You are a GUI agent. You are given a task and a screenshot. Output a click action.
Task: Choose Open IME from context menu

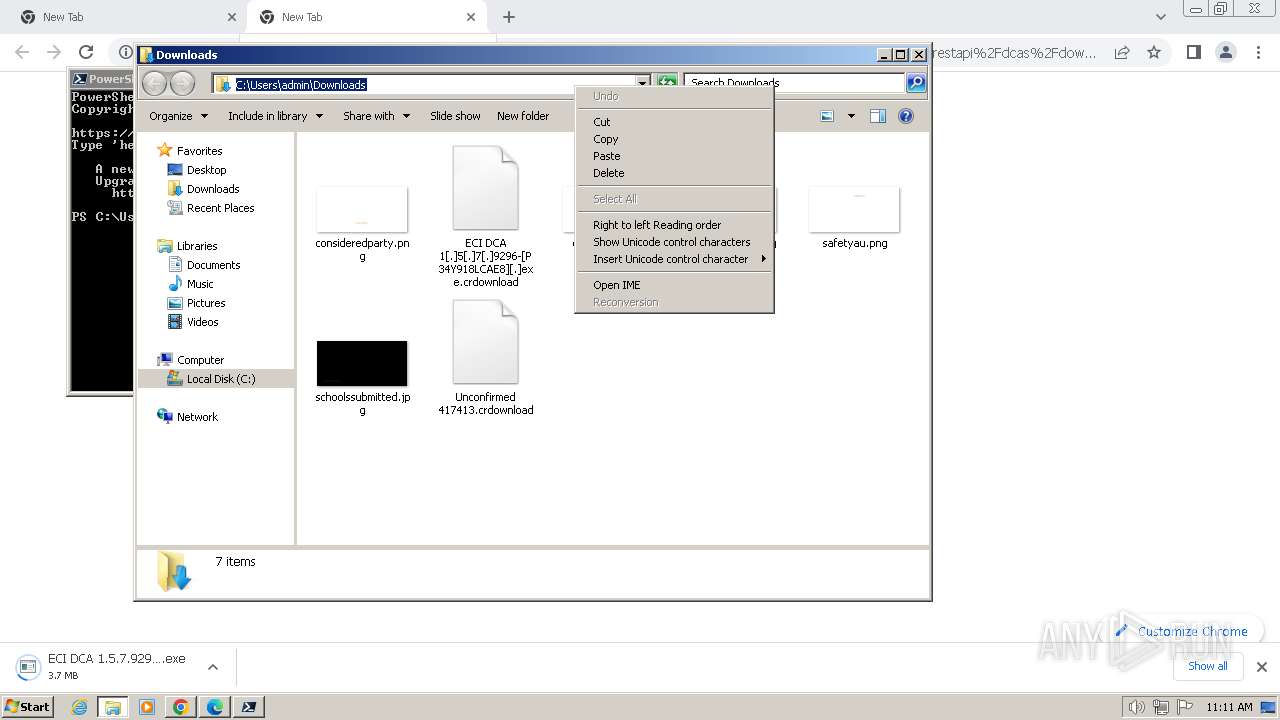click(674, 285)
